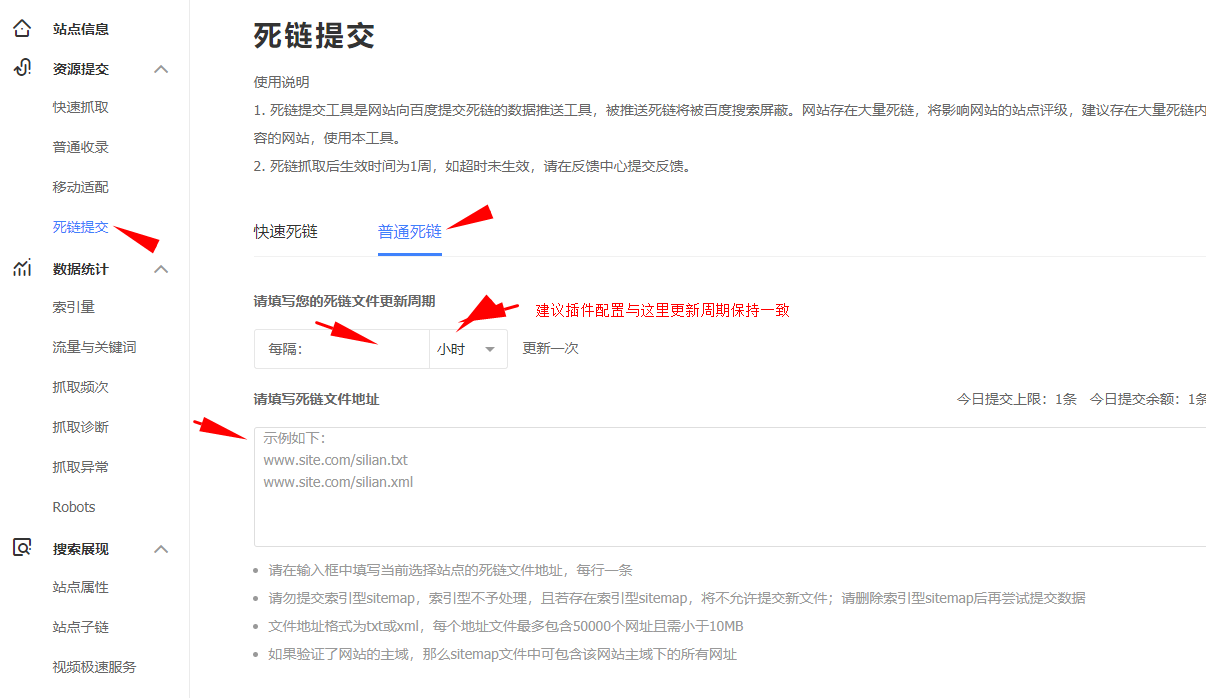This screenshot has width=1206, height=698.
Task: Click the 资源提交 section icon
Action: tap(22, 68)
